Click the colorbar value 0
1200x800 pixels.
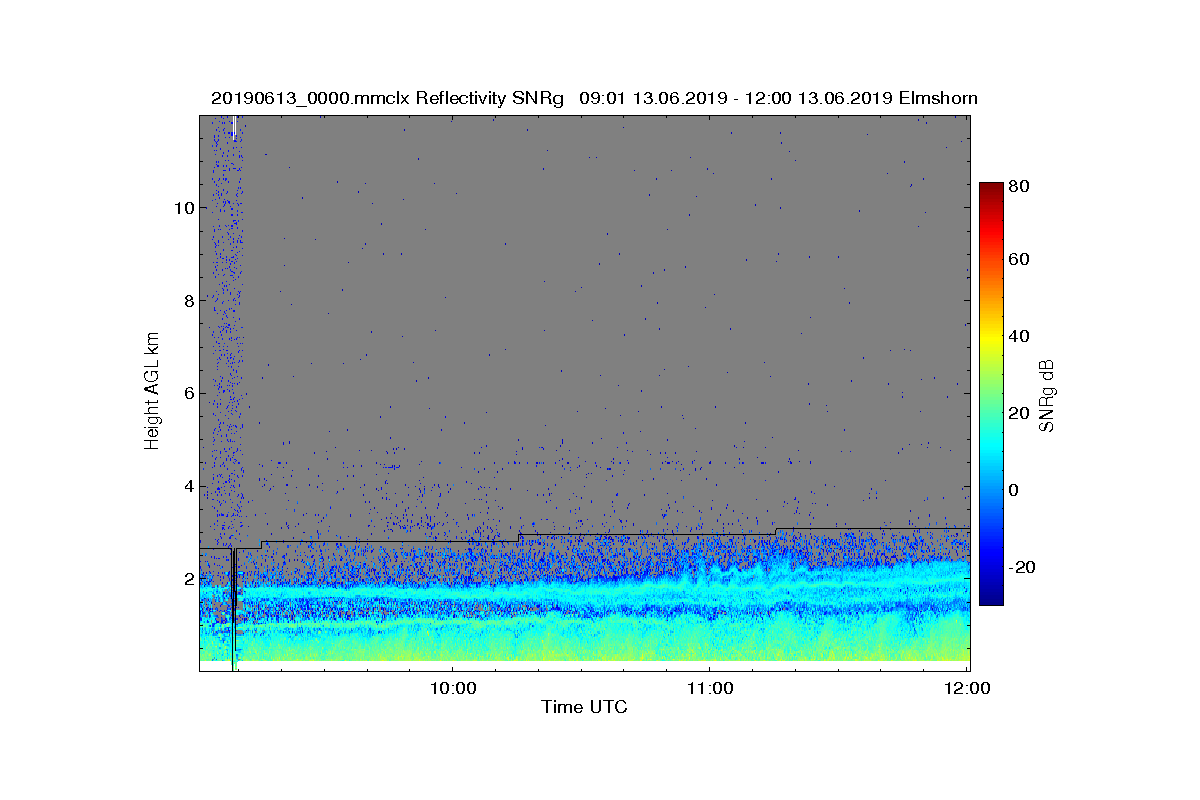click(1015, 490)
